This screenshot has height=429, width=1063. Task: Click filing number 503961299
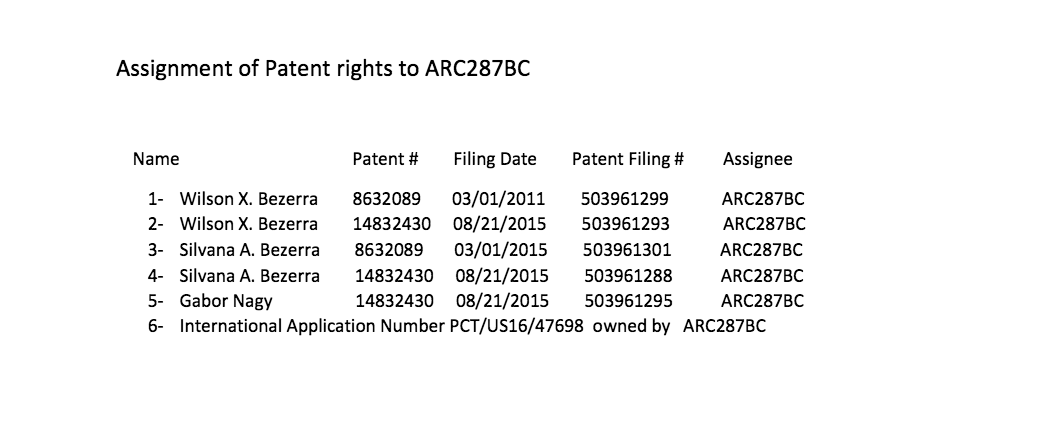click(625, 199)
